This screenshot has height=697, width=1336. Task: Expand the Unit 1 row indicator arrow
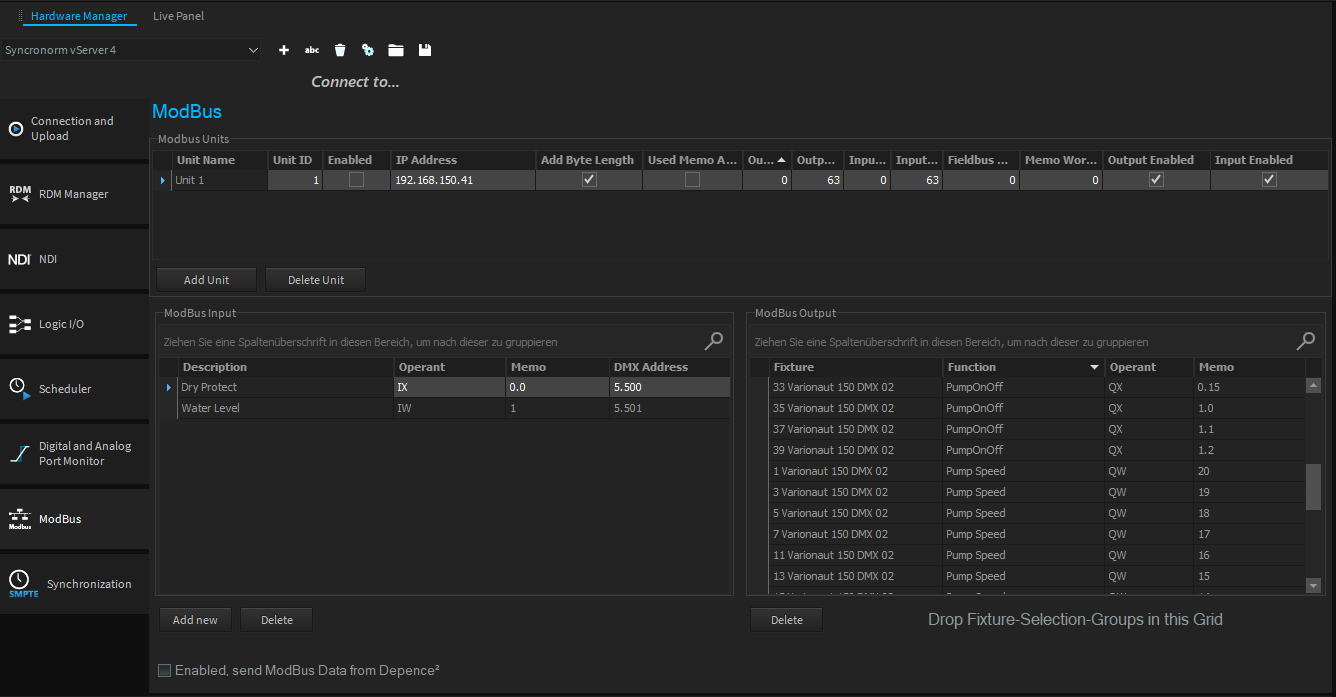(163, 181)
